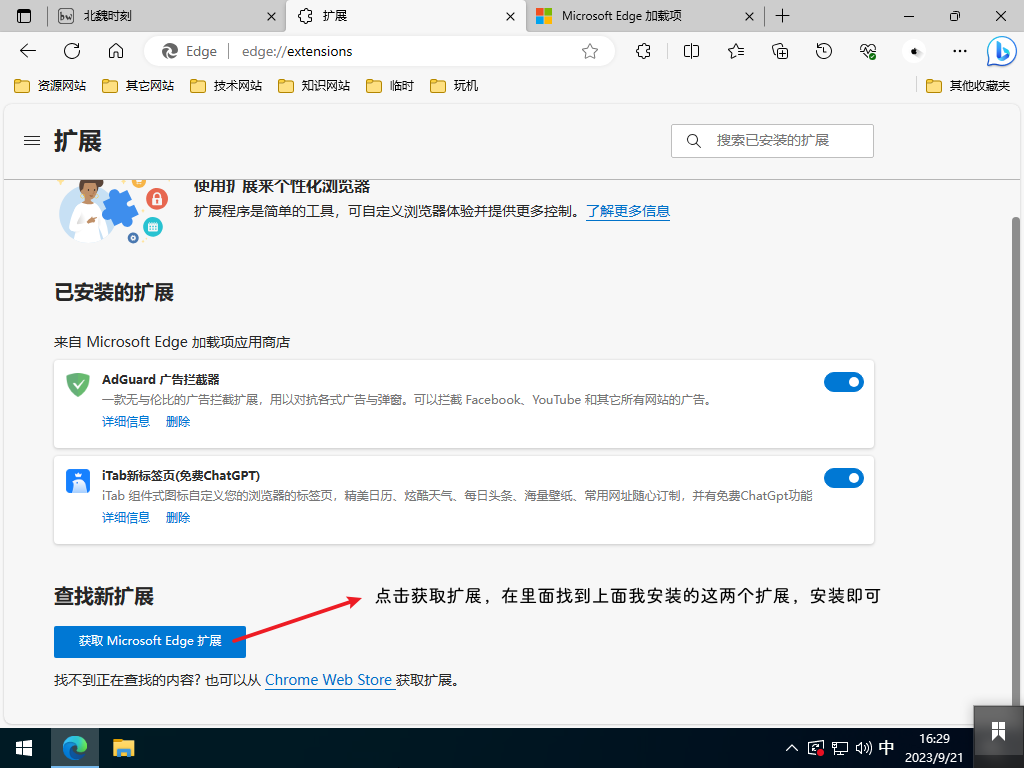1024x768 pixels.
Task: Click the bookmark widget near the taskbar corner
Action: [998, 730]
